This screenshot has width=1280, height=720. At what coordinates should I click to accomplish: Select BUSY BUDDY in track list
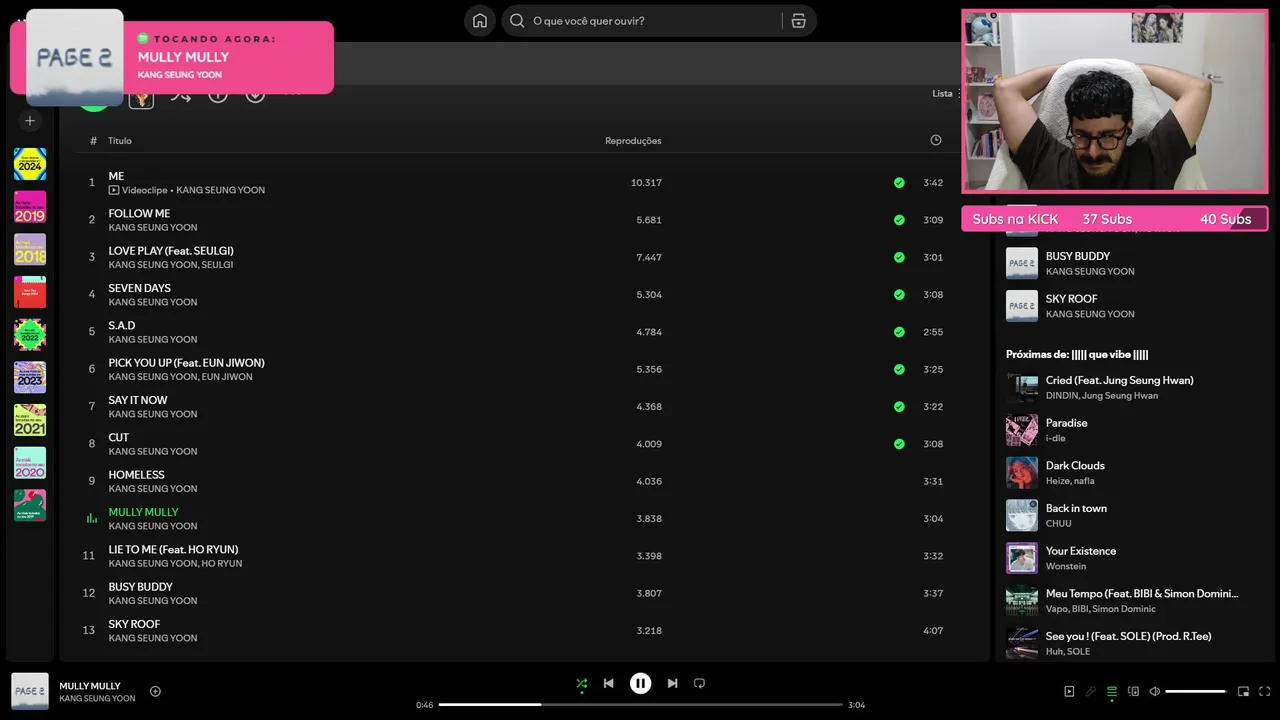(524, 594)
